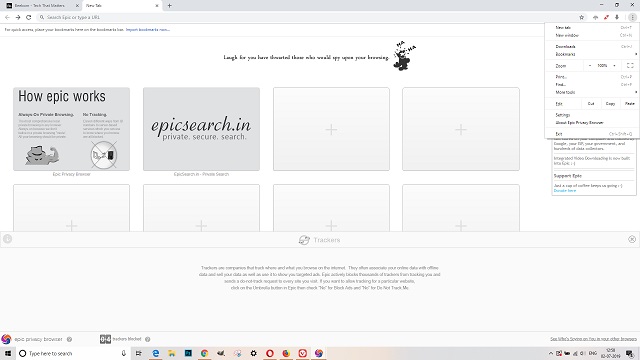640x360 pixels.
Task: Close the New Tab tab
Action: click(157, 6)
